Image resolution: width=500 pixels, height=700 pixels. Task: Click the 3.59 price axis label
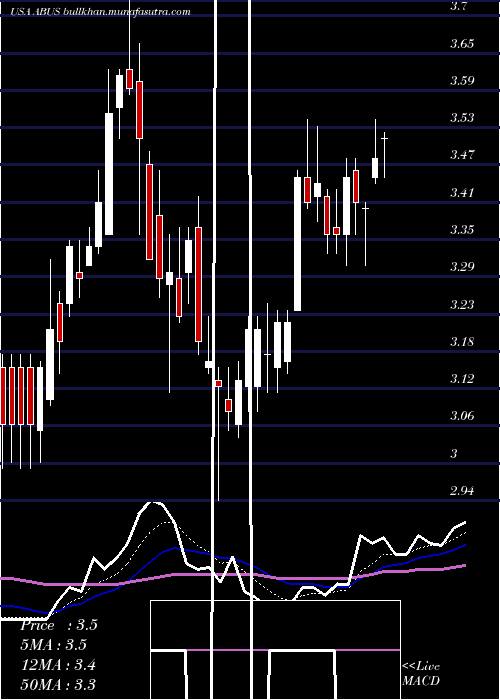(462, 81)
